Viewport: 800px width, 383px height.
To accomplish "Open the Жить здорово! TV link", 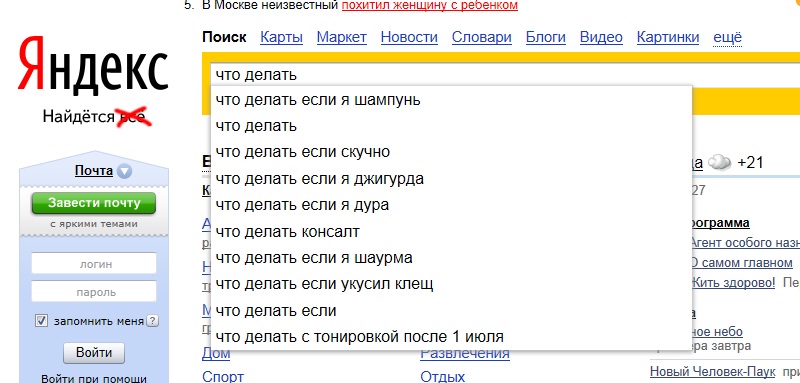I will coord(733,282).
